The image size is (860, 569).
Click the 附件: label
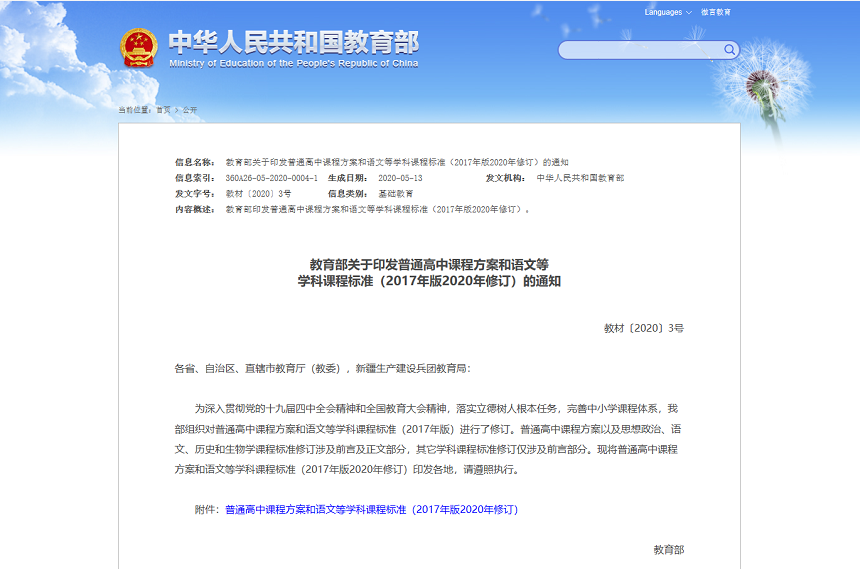point(207,510)
